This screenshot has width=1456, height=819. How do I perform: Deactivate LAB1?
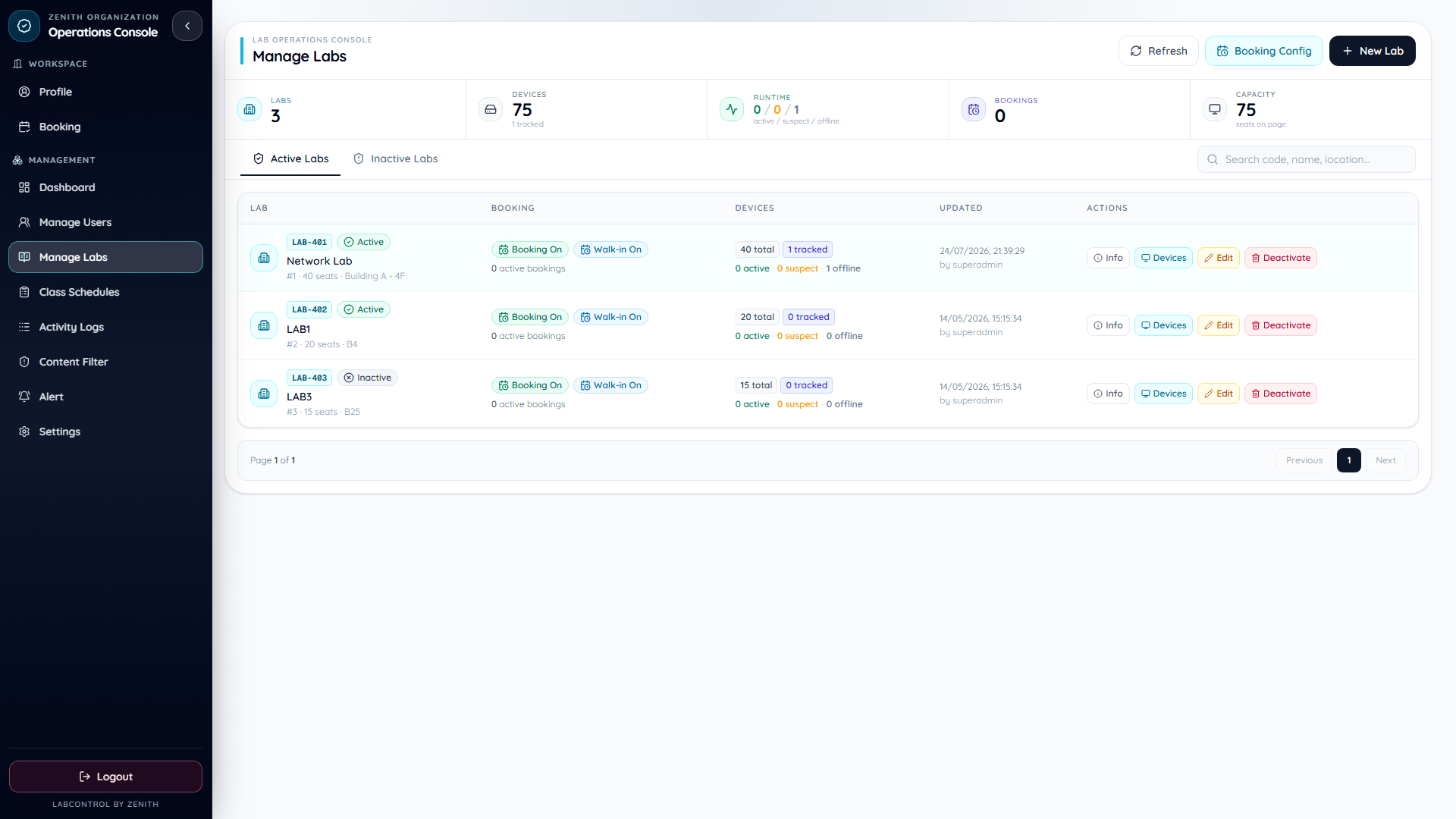point(1280,325)
